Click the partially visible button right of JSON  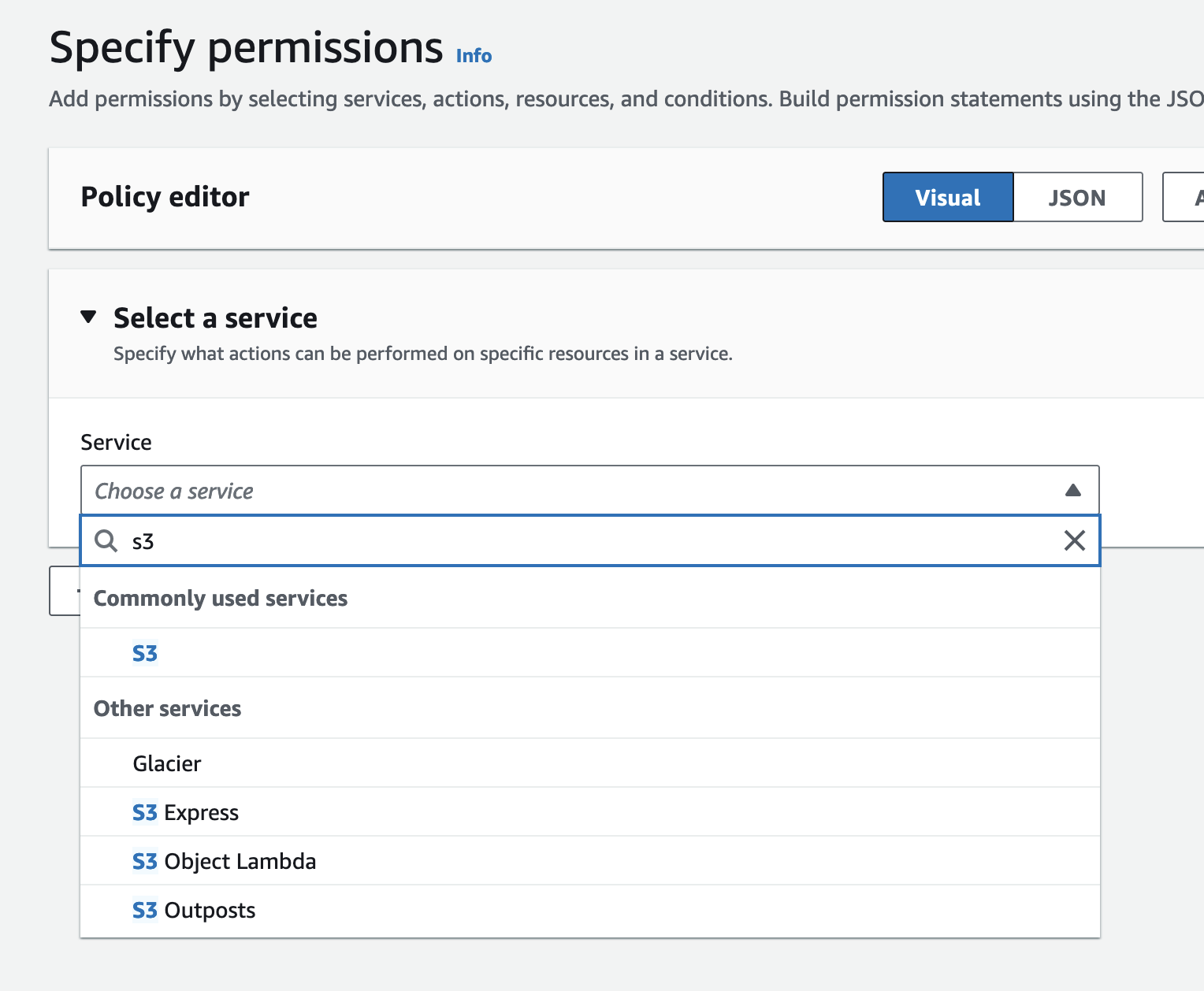click(1186, 197)
